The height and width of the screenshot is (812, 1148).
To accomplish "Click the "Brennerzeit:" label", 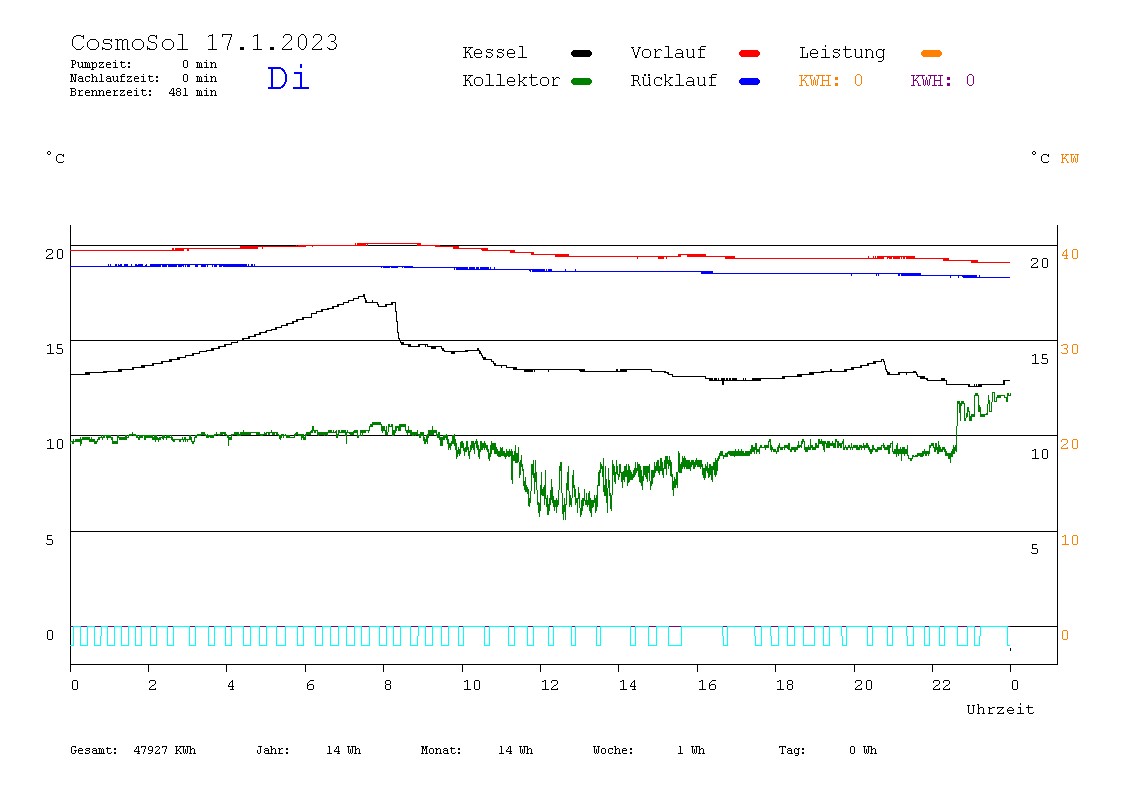I will pos(111,92).
